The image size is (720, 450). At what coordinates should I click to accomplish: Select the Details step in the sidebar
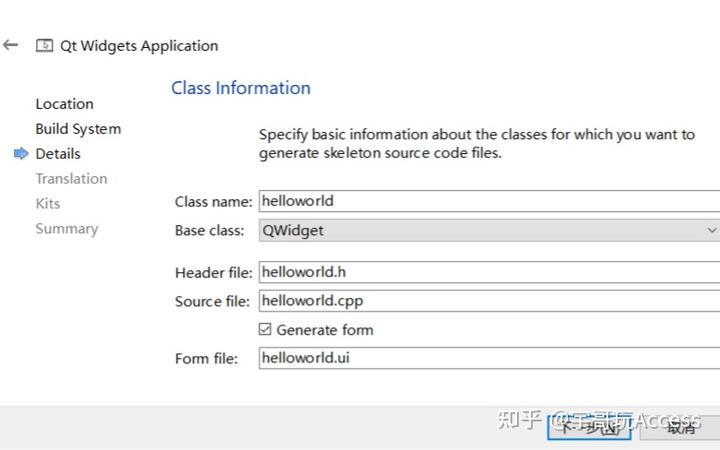(x=58, y=154)
